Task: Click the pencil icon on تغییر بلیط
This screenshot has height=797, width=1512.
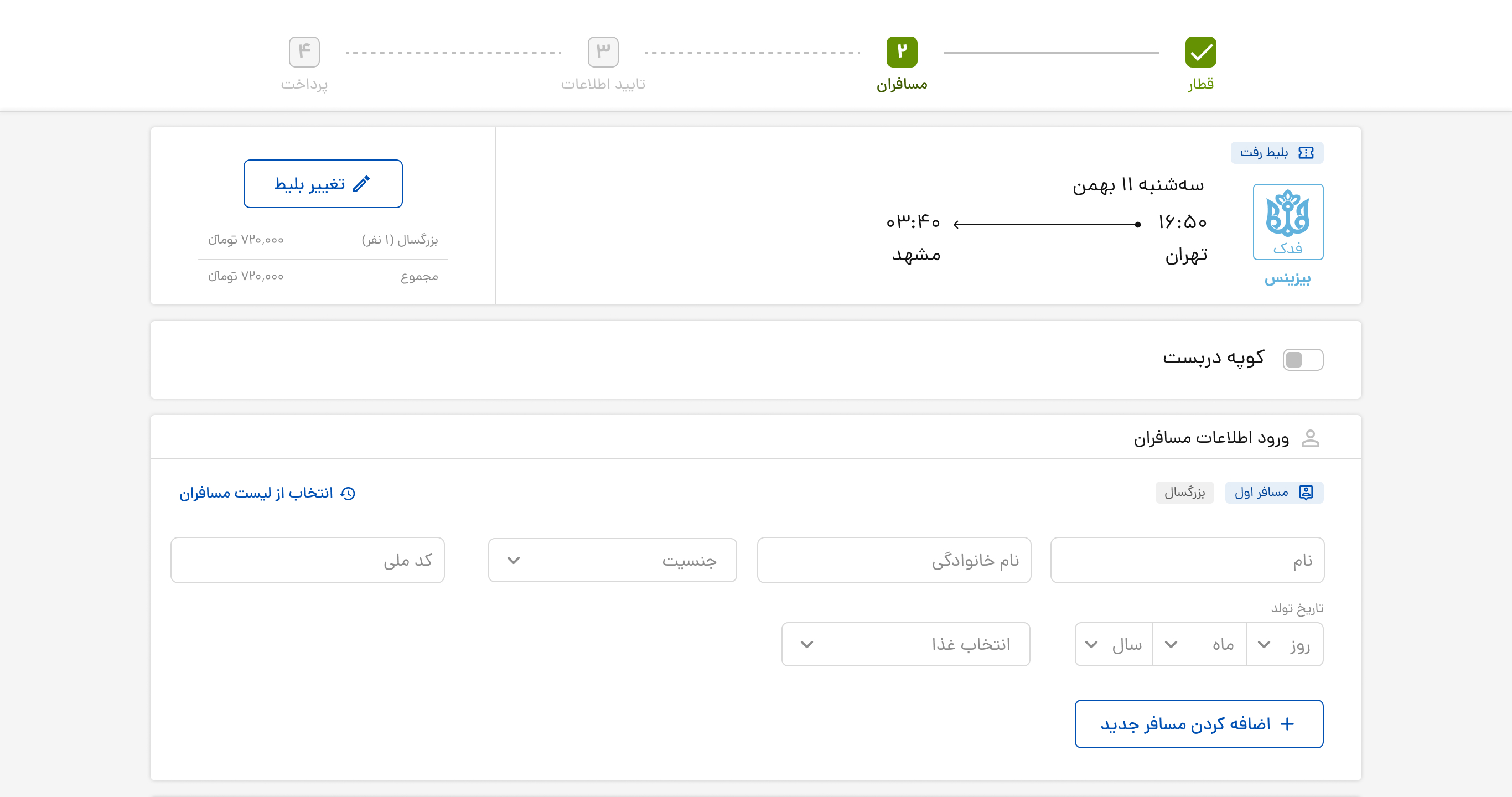Action: coord(361,184)
